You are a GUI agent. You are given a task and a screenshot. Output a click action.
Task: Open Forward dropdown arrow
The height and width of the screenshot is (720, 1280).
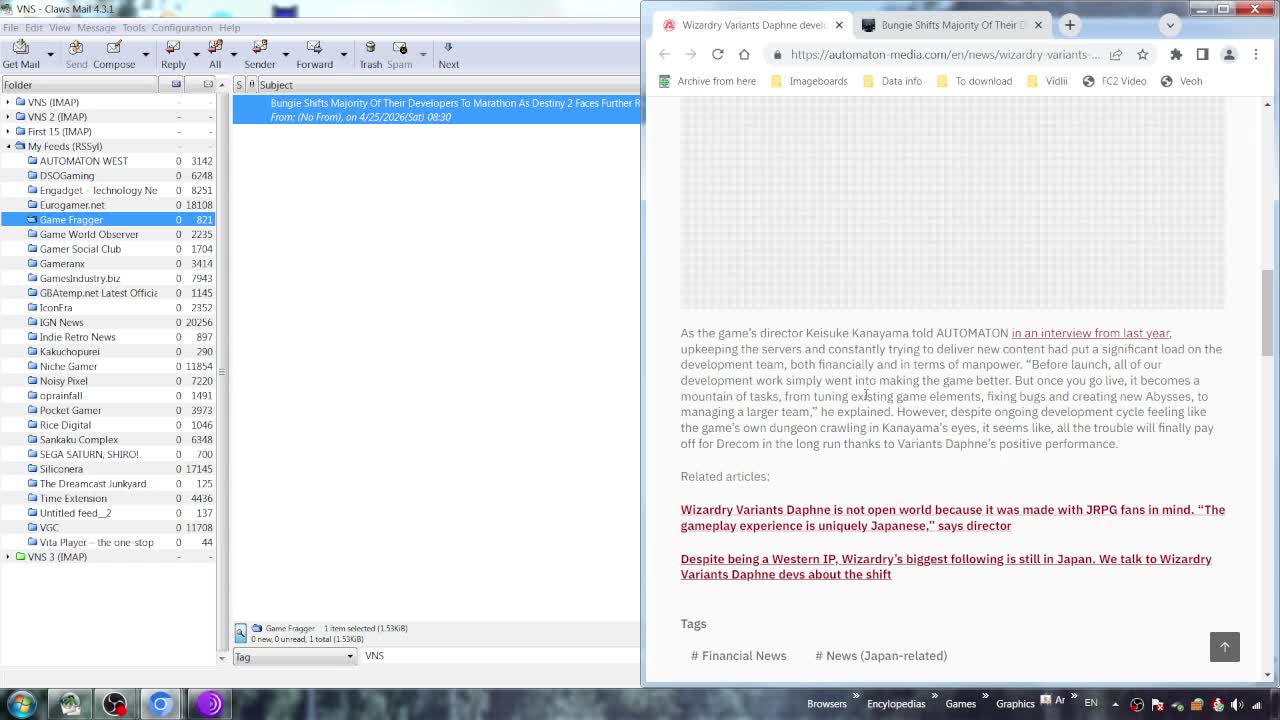343,54
